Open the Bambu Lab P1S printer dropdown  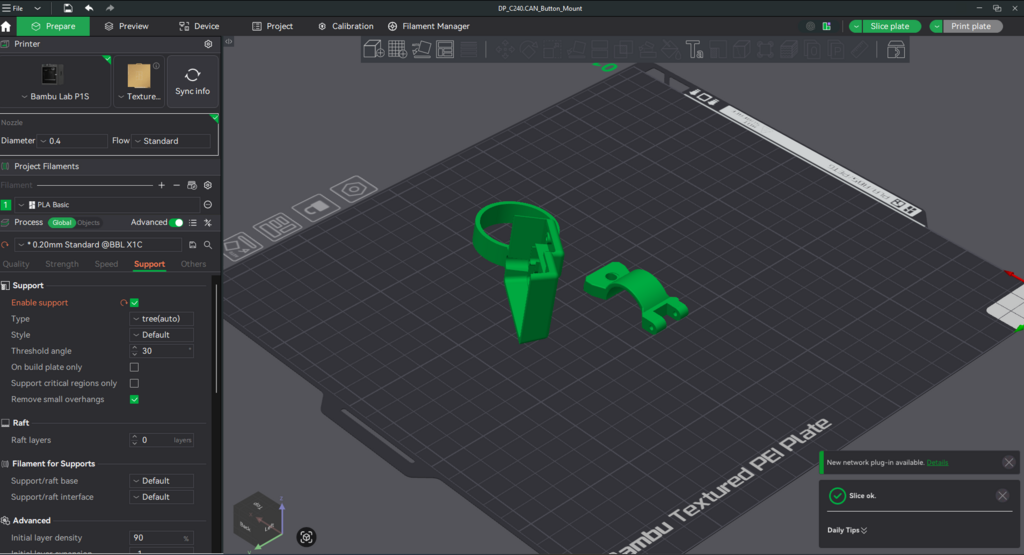click(x=55, y=82)
